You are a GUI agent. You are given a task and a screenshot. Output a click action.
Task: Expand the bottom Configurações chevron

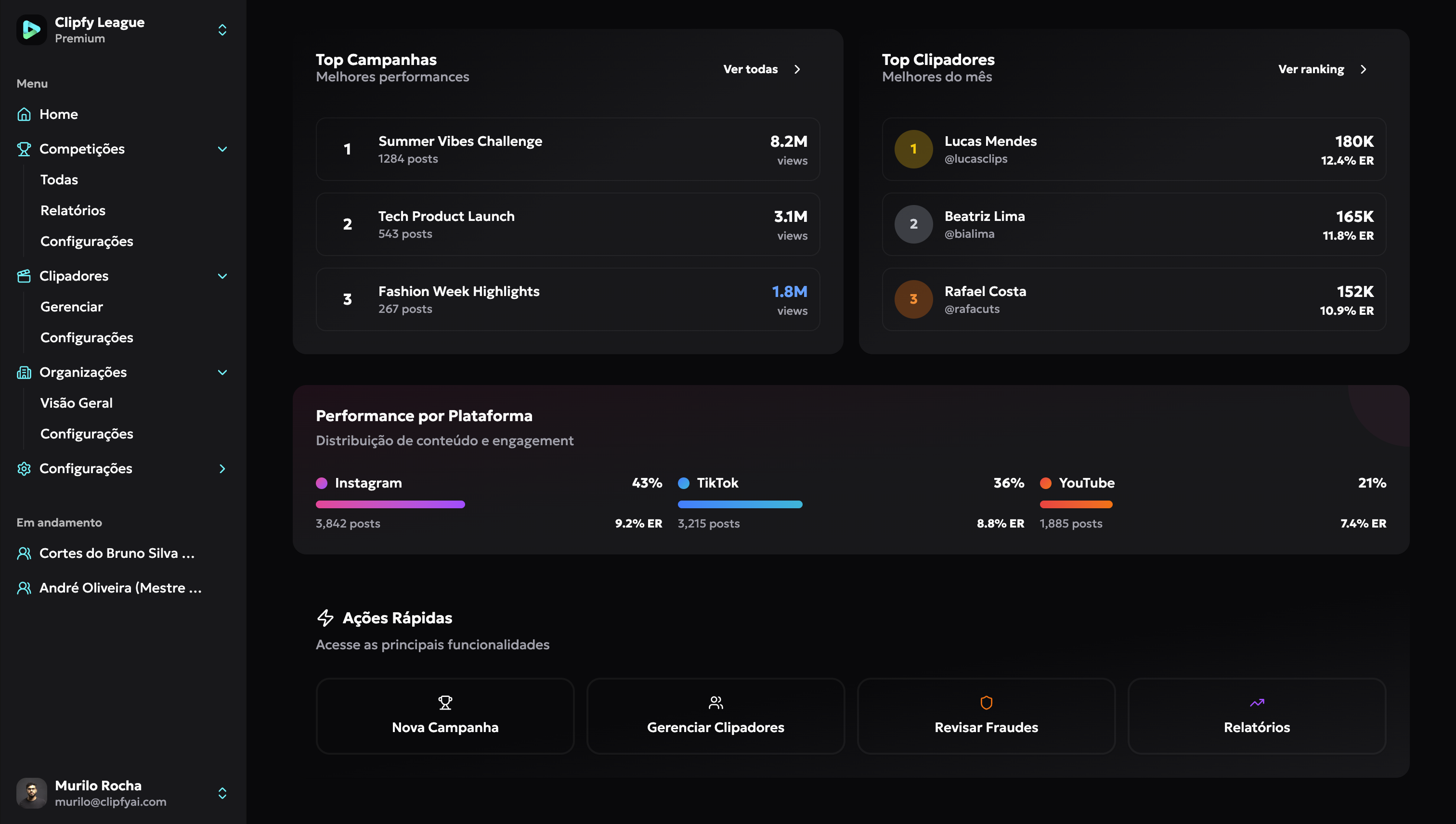pyautogui.click(x=222, y=469)
